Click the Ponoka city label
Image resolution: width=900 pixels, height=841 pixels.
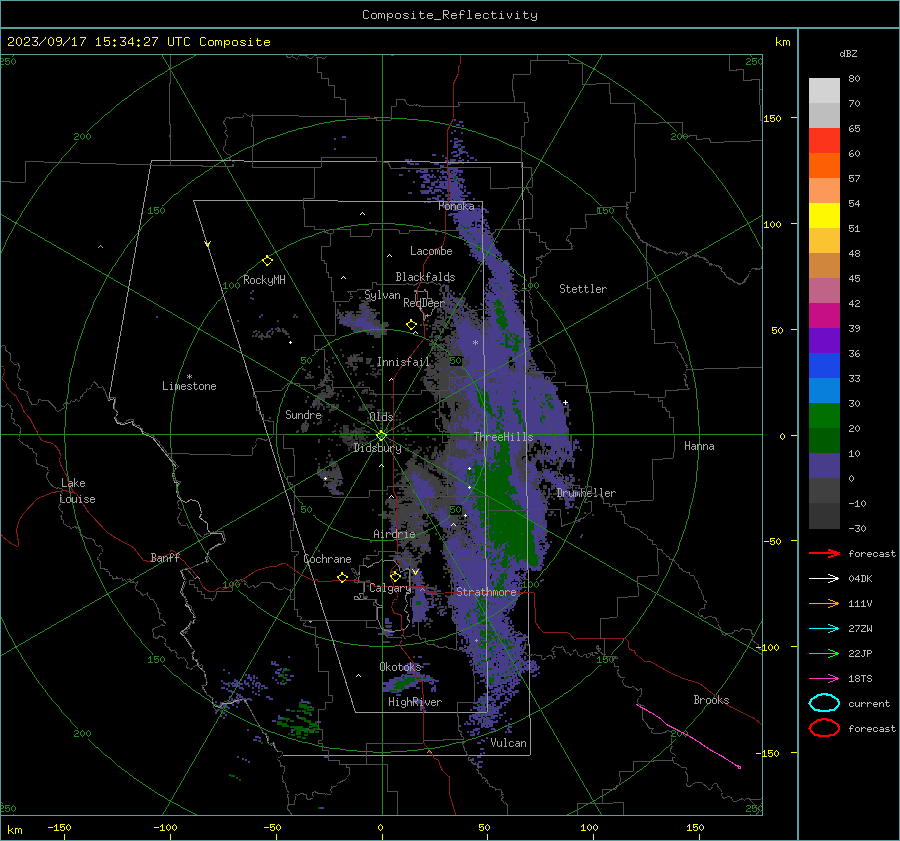tap(456, 206)
